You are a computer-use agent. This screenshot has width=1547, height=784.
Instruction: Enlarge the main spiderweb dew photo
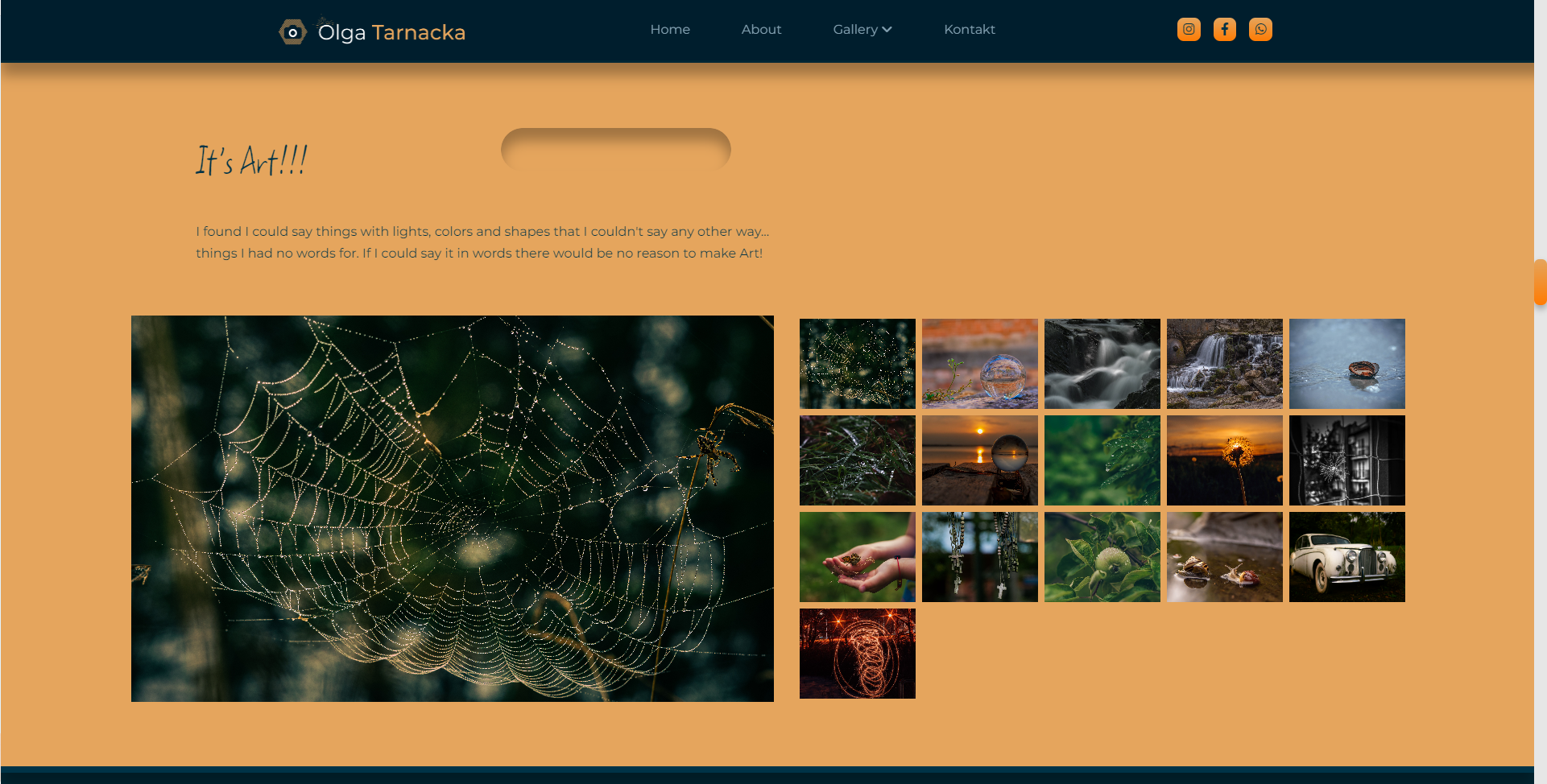click(452, 507)
